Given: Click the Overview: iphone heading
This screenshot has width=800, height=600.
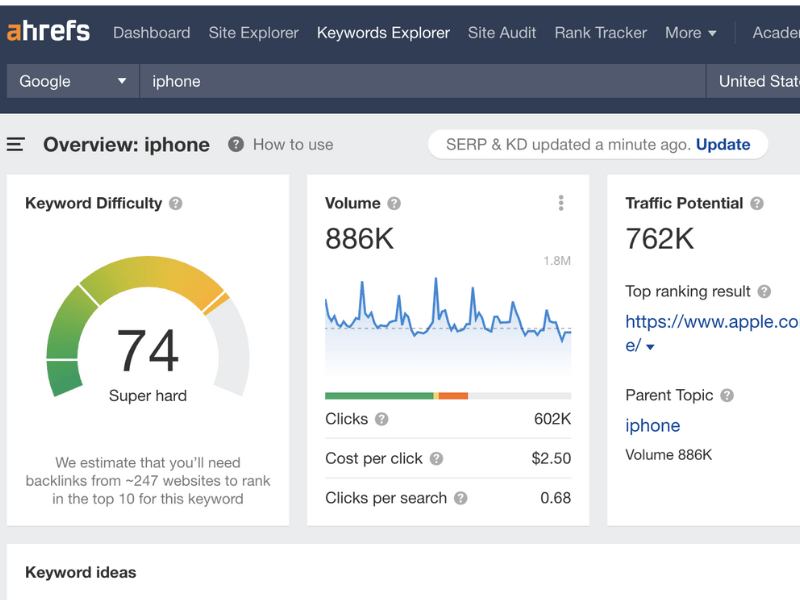Looking at the screenshot, I should coord(127,145).
